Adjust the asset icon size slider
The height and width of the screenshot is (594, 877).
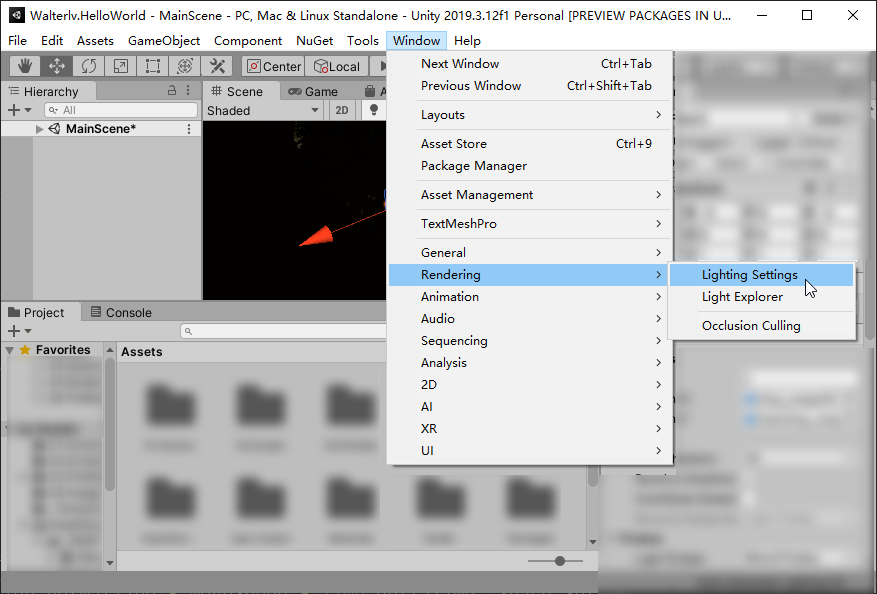(x=560, y=560)
